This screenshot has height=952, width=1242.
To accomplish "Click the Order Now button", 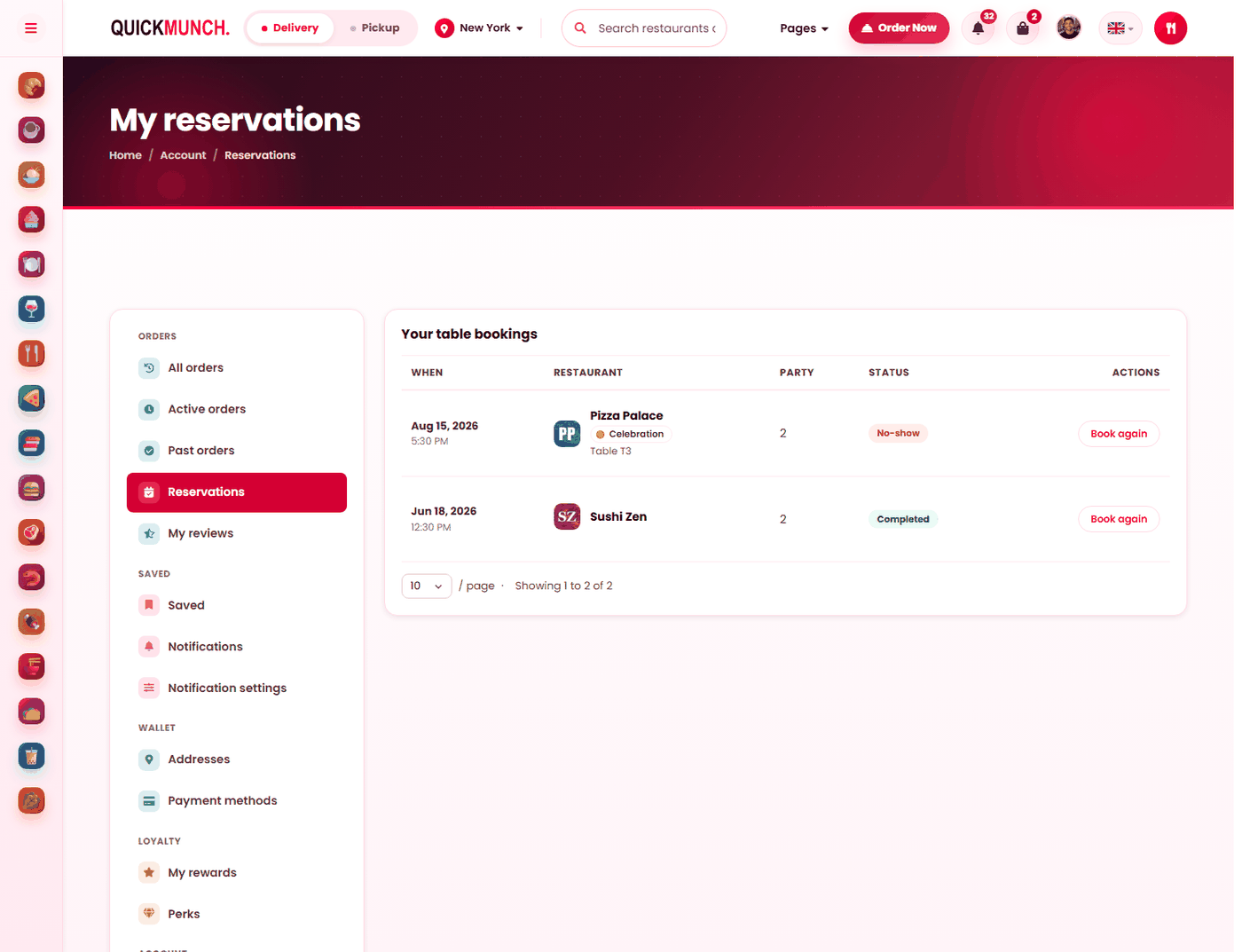I will pos(899,28).
